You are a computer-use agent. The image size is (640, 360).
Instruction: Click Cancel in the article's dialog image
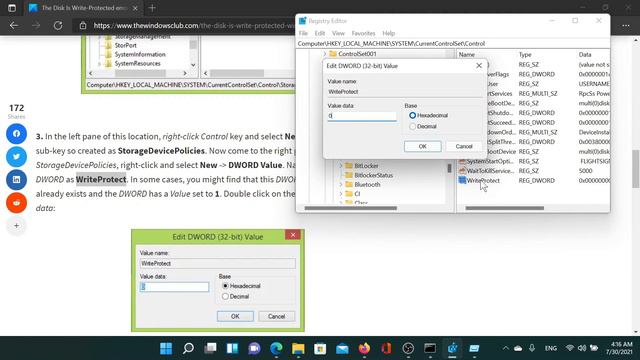point(276,316)
